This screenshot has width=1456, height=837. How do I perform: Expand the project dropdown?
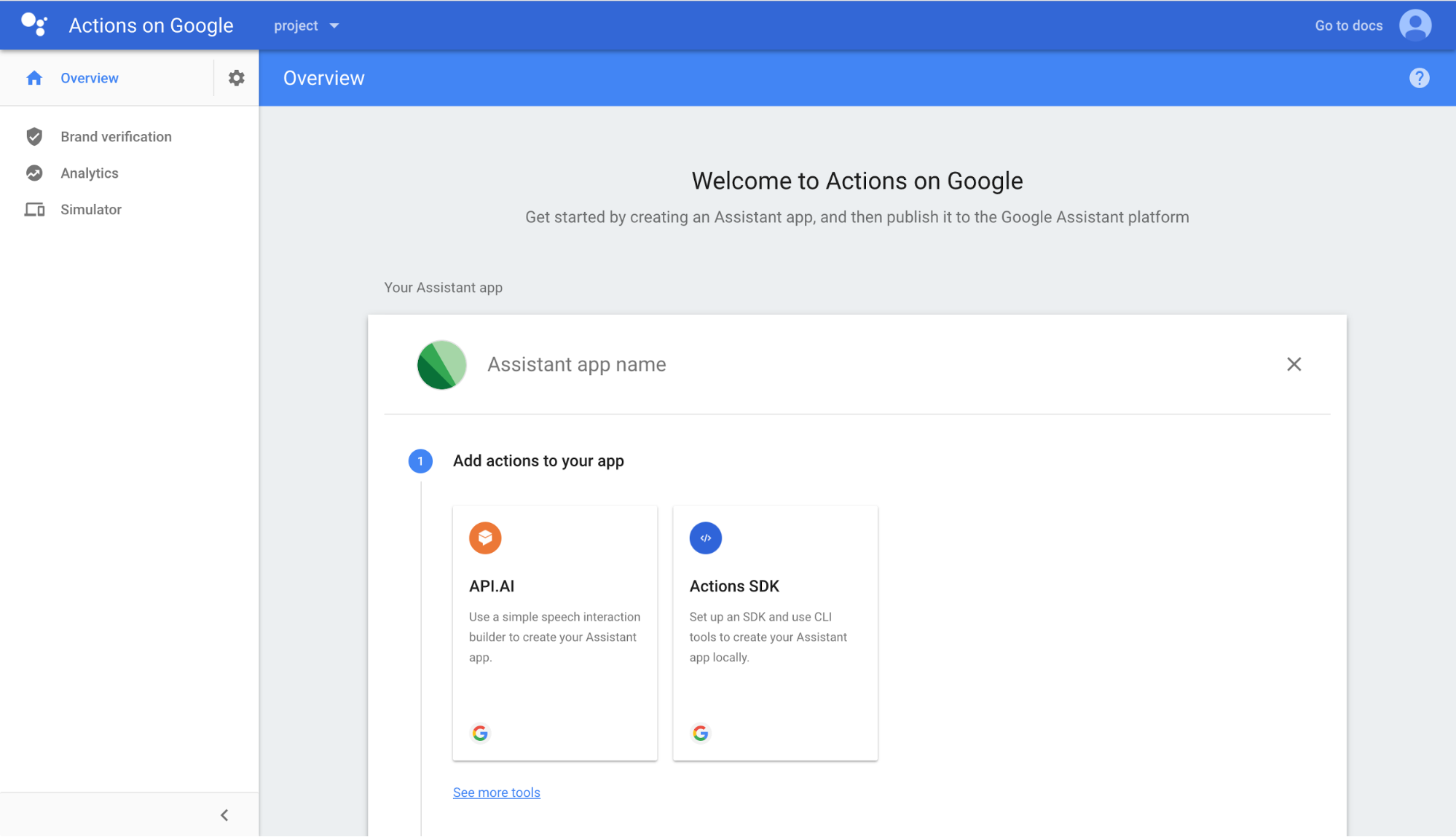pos(307,25)
